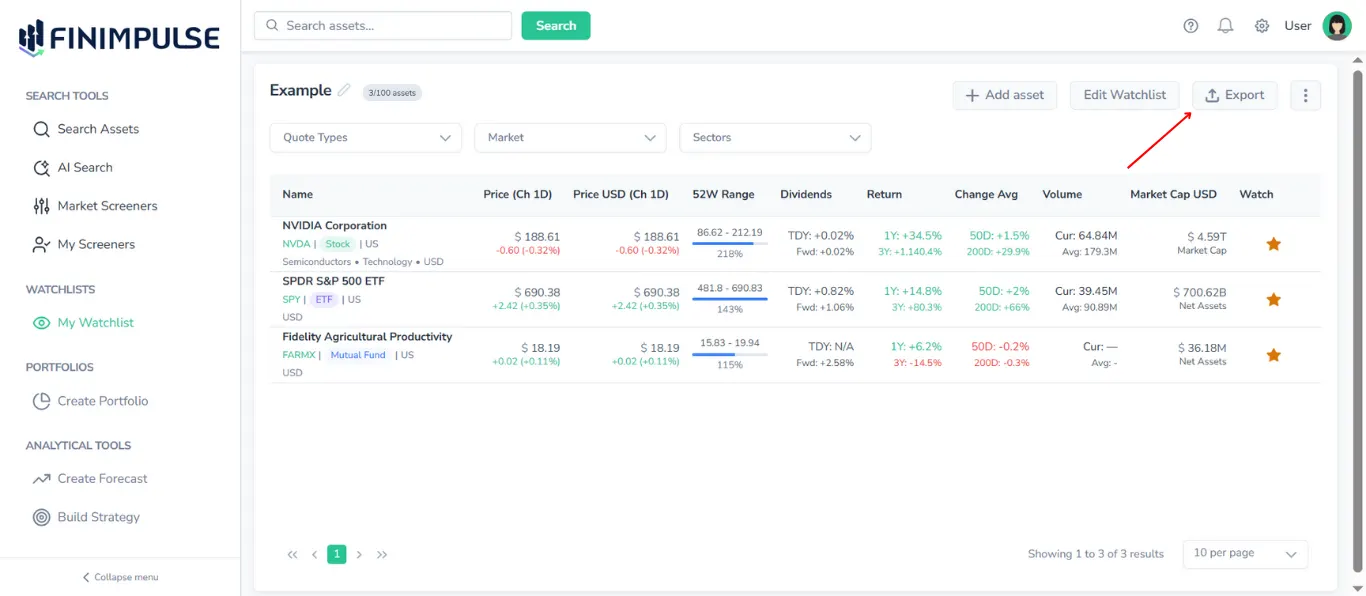Open the three-dot more options menu
The width and height of the screenshot is (1366, 596).
coord(1305,95)
